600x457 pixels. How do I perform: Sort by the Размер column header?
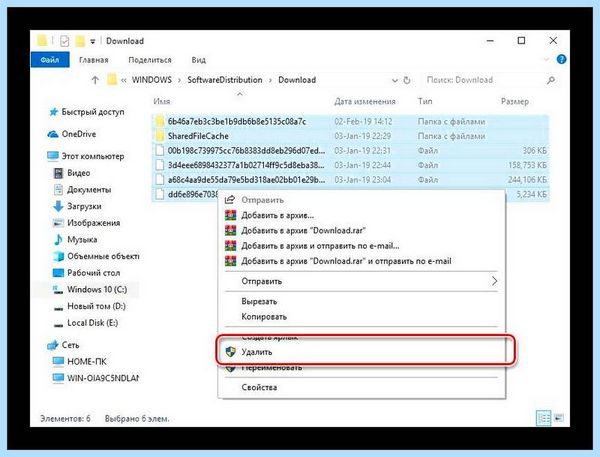[x=515, y=101]
